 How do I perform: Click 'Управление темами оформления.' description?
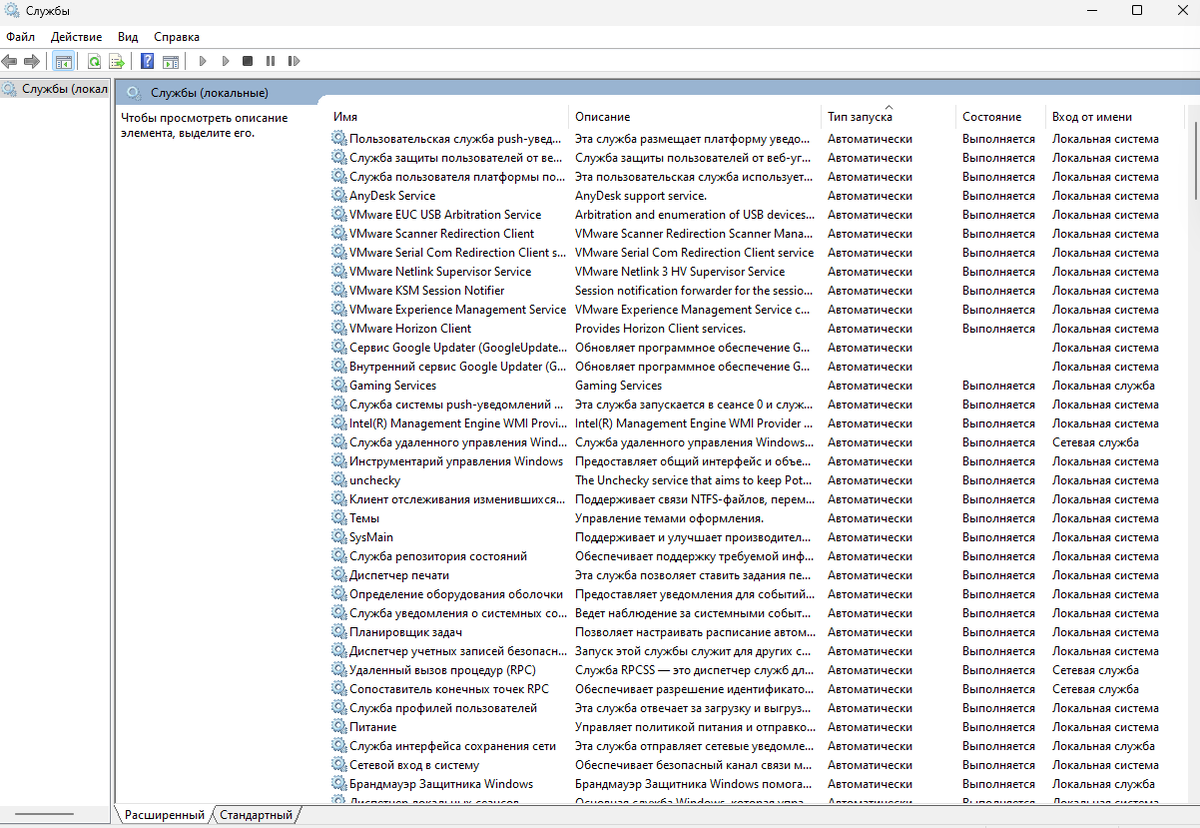pos(669,519)
